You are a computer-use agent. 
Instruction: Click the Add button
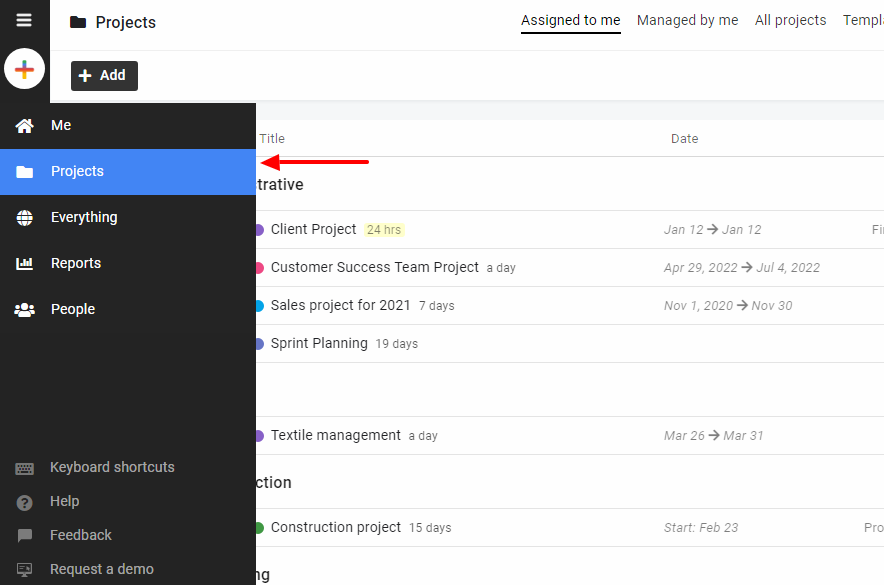click(x=104, y=76)
